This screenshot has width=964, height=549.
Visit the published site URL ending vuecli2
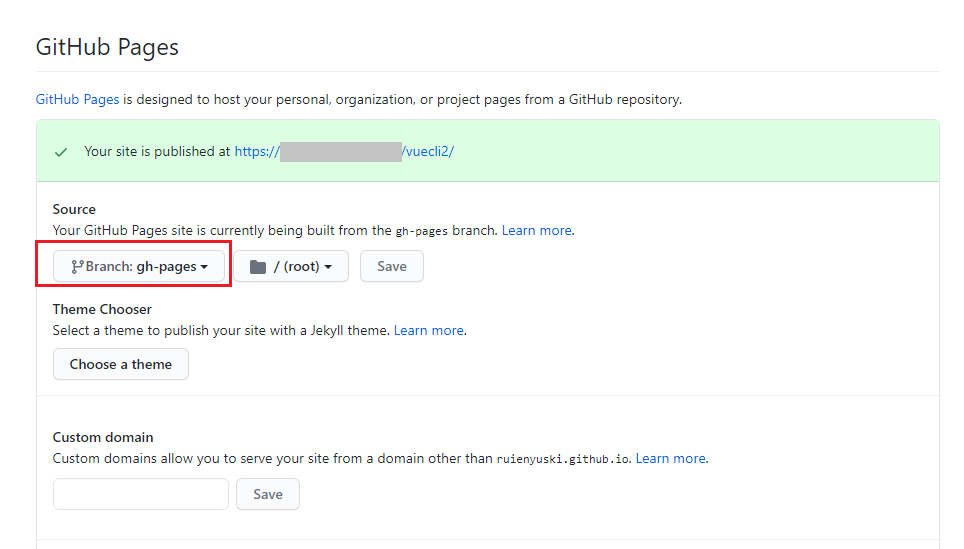(344, 152)
